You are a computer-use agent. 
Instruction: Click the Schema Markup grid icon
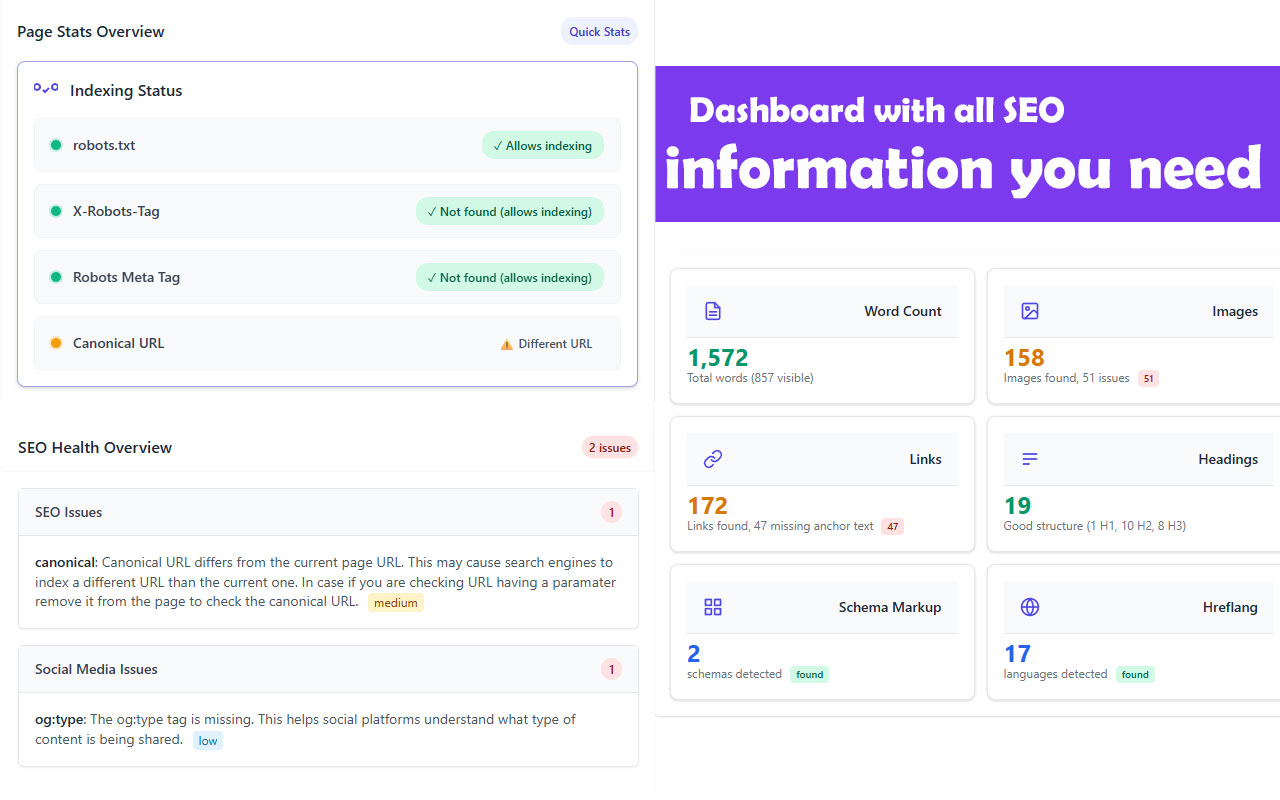[713, 607]
